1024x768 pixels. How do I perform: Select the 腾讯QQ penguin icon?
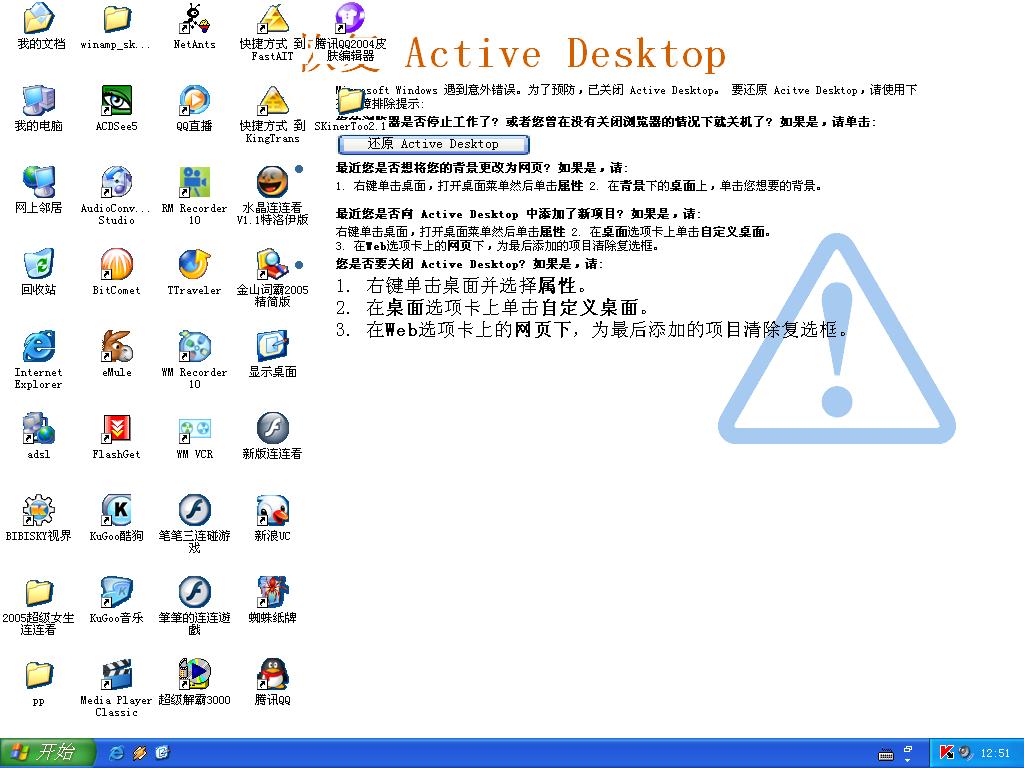pos(272,675)
